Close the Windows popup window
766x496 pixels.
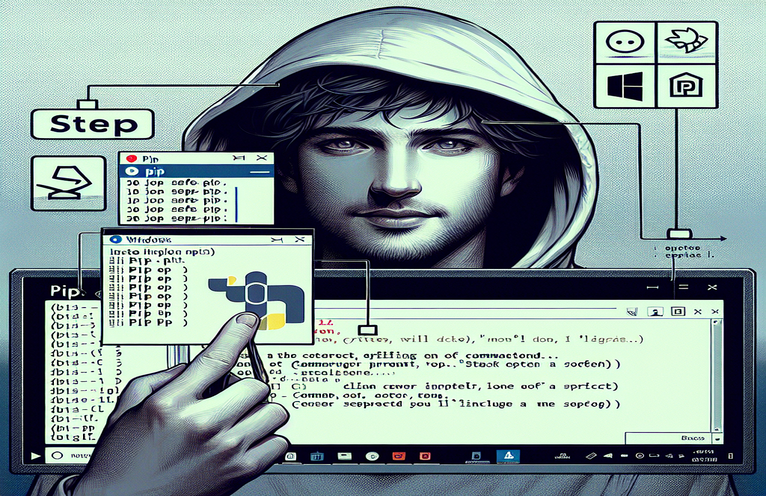[x=301, y=240]
